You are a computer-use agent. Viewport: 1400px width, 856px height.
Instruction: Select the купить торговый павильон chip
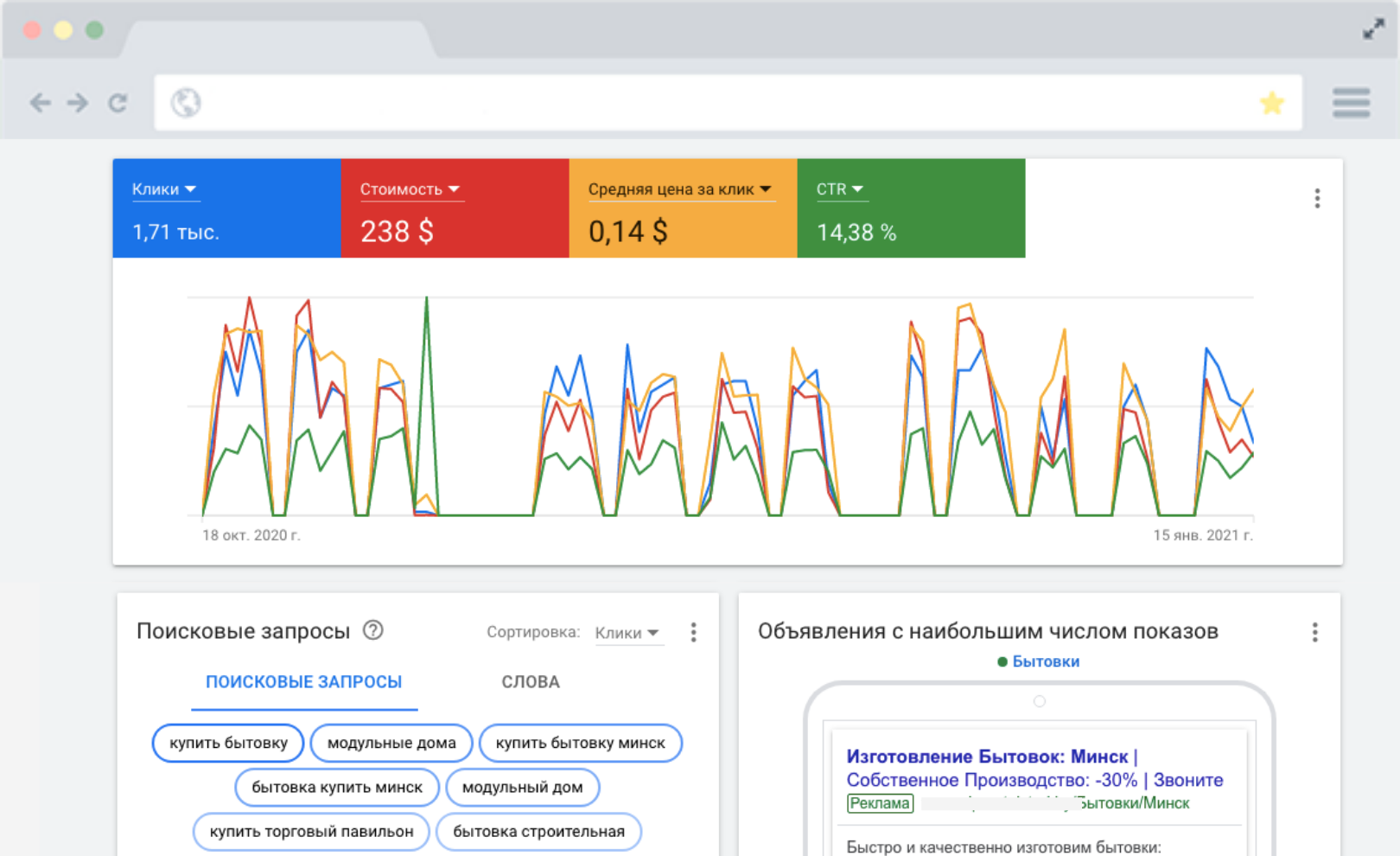311,831
